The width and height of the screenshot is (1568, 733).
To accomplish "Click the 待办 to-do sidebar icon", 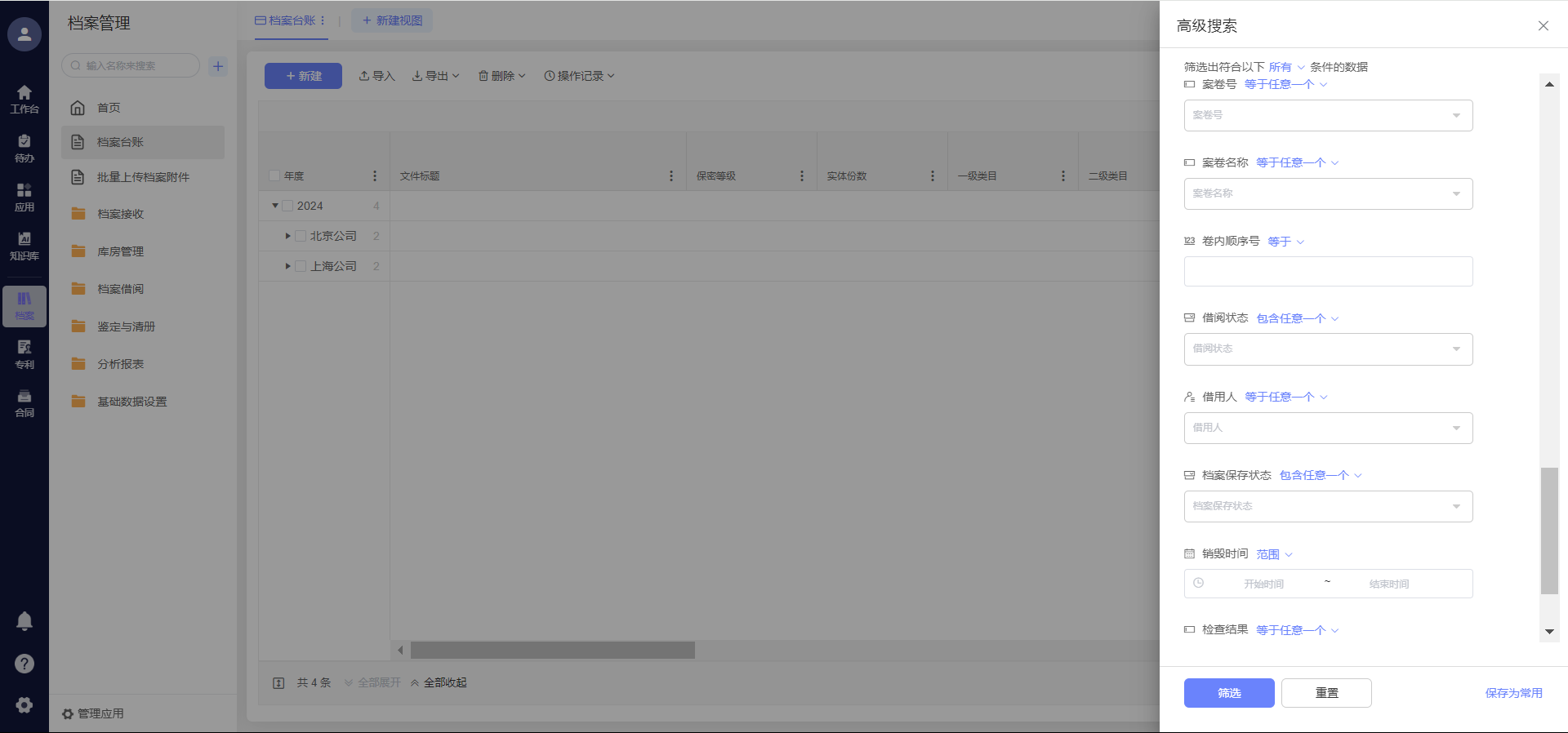I will pyautogui.click(x=24, y=149).
